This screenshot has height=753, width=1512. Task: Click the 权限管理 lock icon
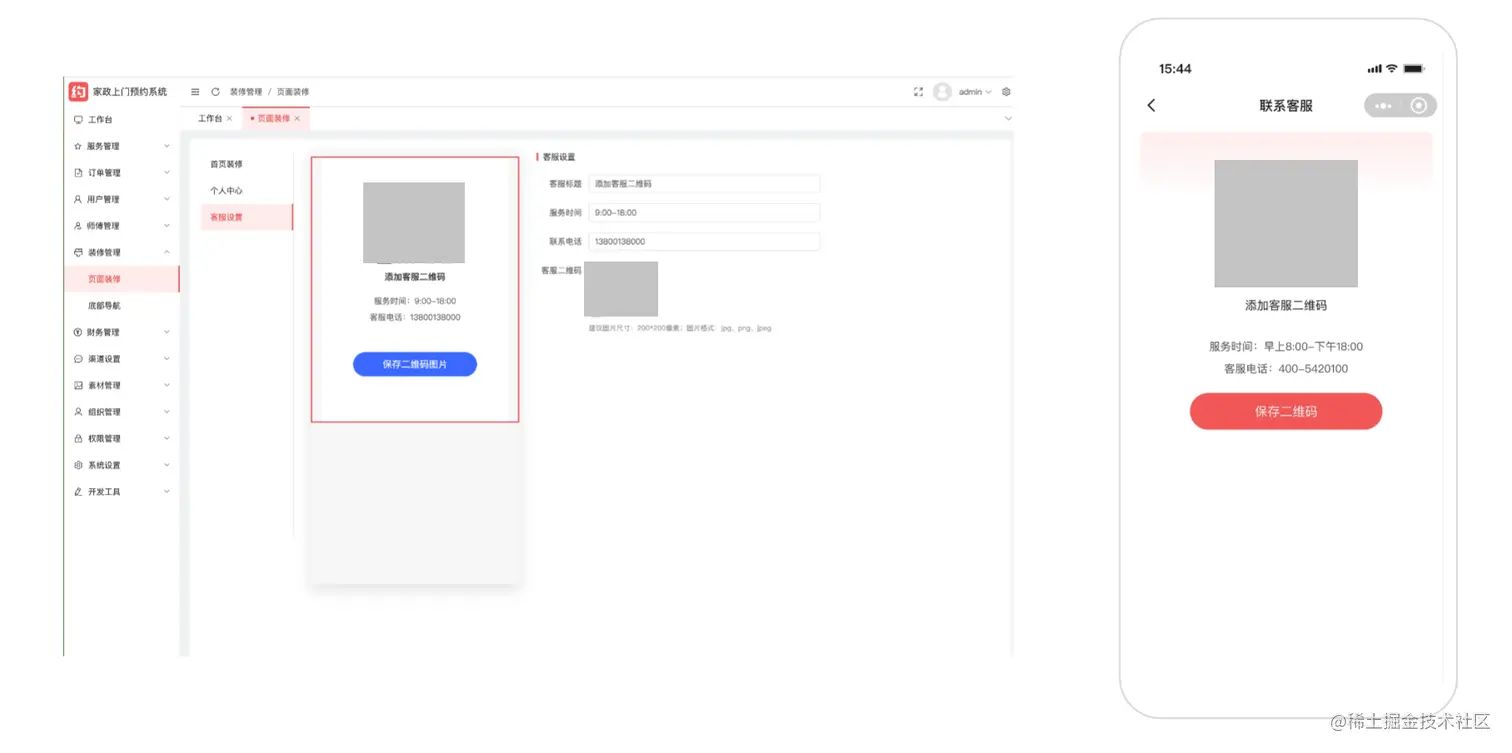click(x=78, y=438)
